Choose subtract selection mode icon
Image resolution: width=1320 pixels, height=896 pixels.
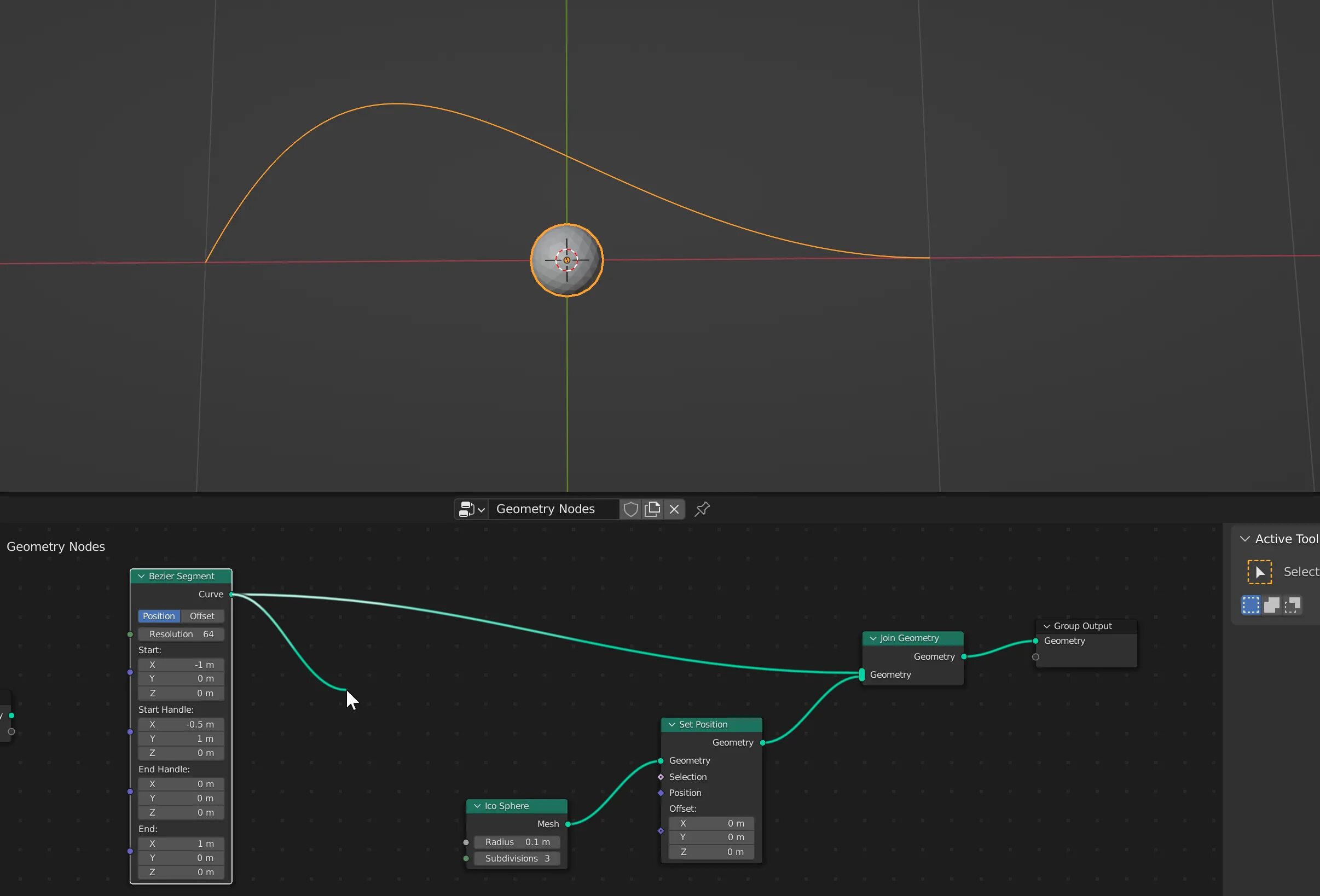click(1292, 604)
